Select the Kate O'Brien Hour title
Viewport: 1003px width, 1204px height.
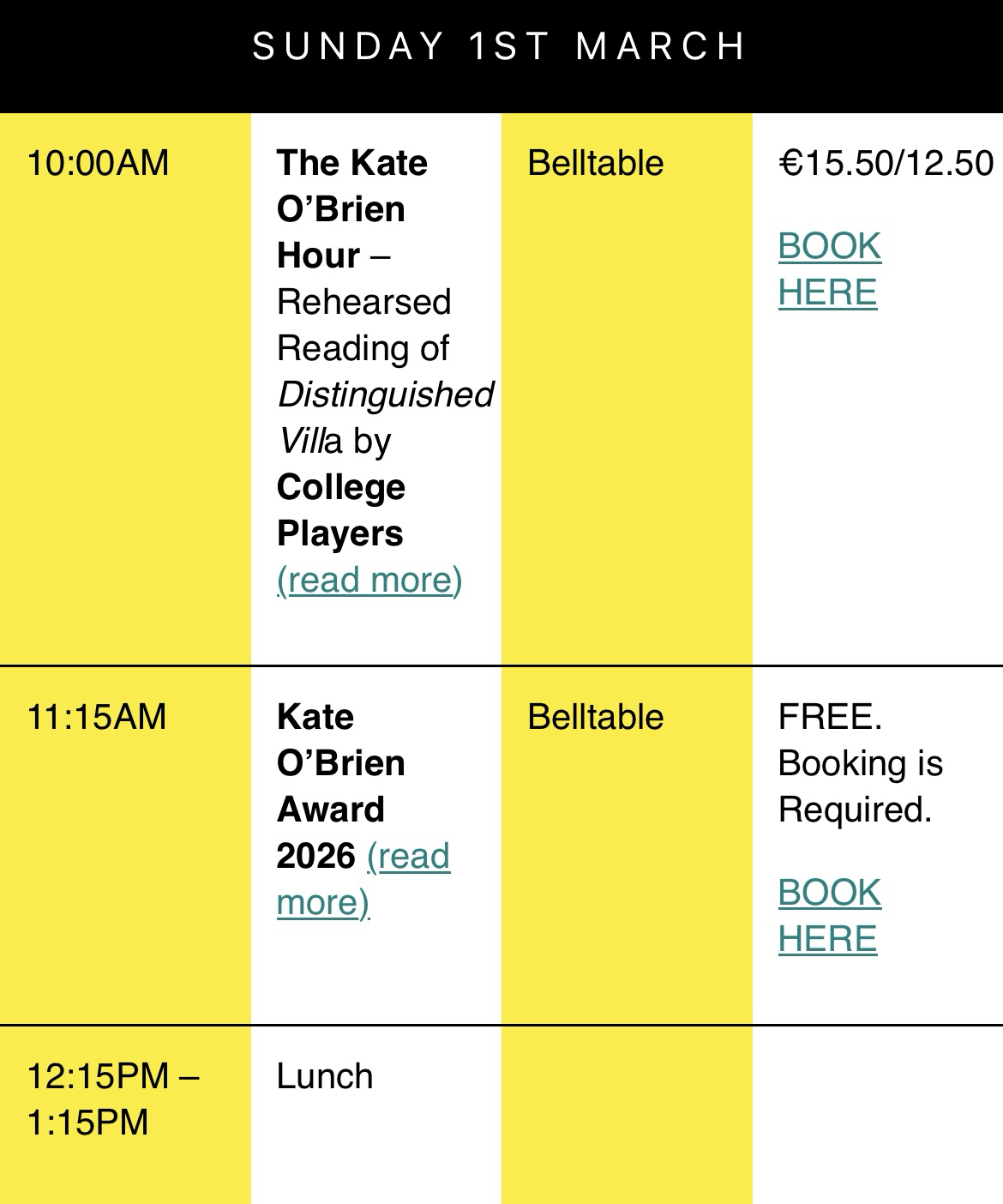[x=351, y=208]
